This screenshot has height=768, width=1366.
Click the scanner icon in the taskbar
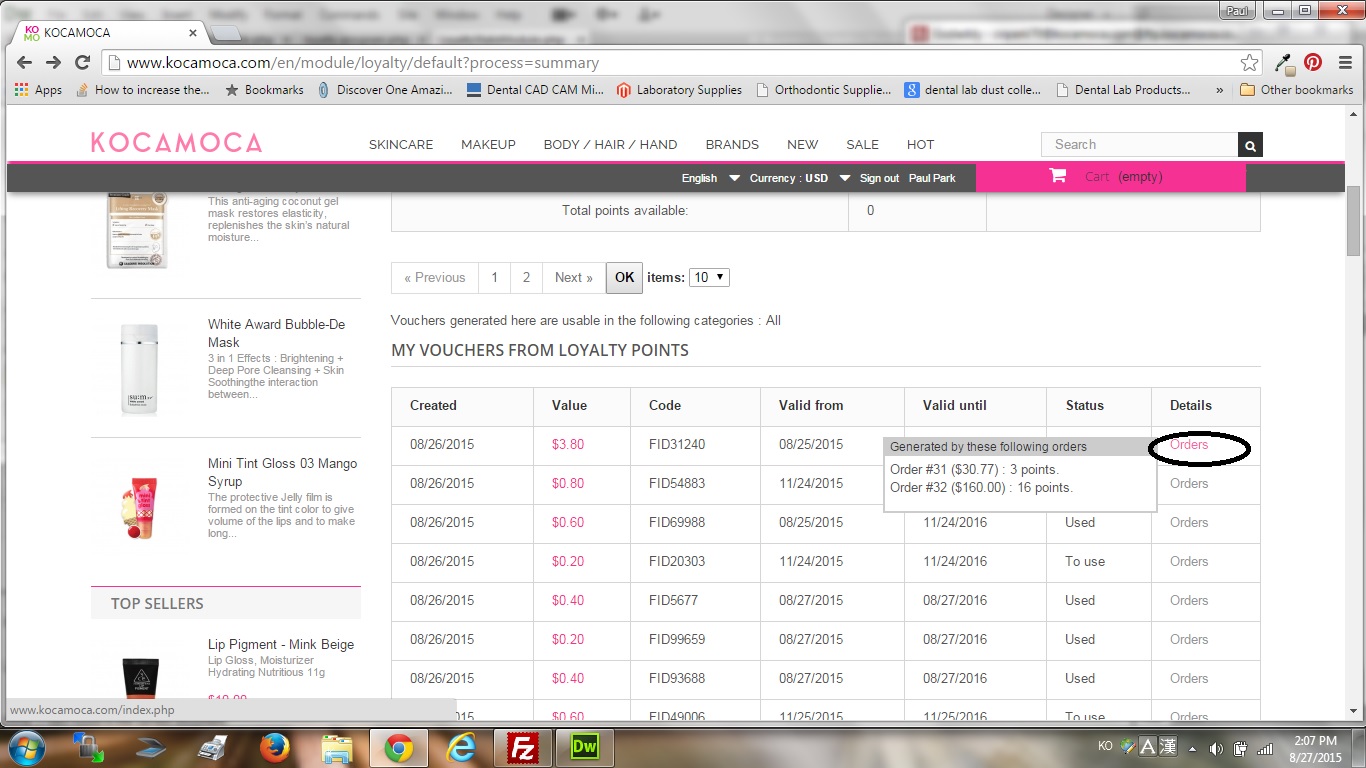pos(151,748)
